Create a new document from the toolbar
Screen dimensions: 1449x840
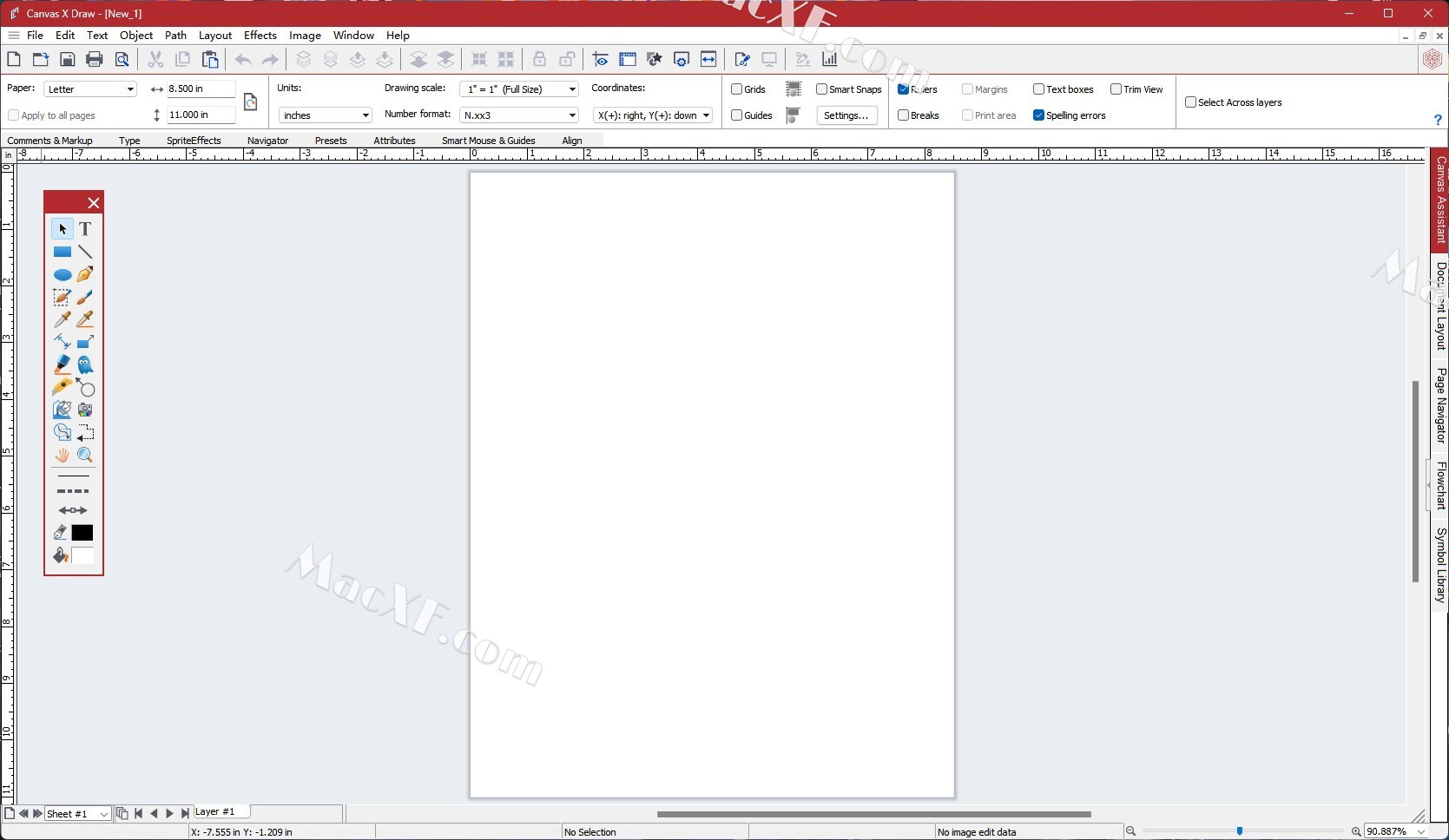click(14, 59)
